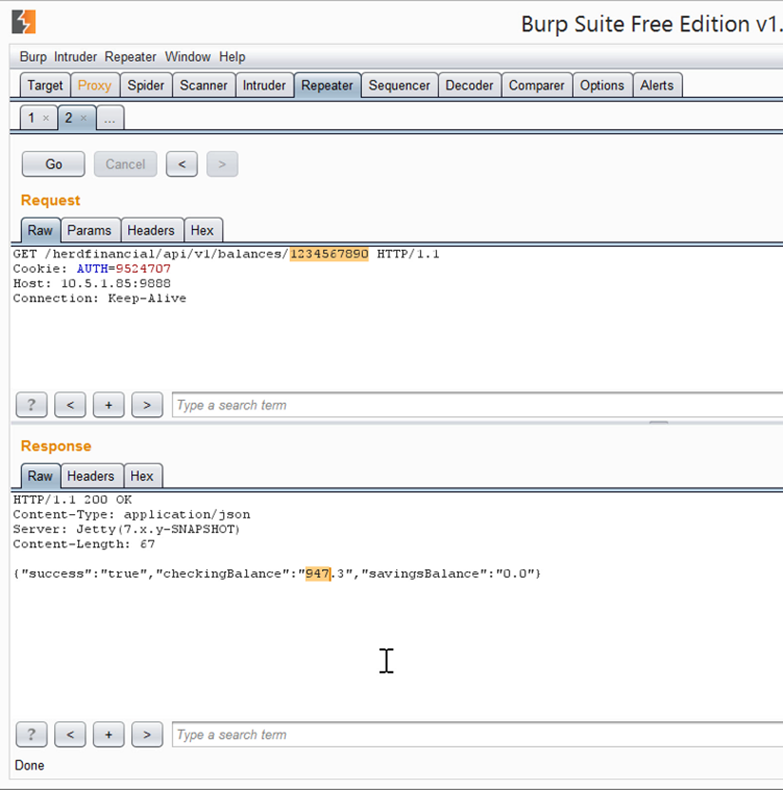The width and height of the screenshot is (783, 790).
Task: Find next match in request search
Action: pos(147,405)
